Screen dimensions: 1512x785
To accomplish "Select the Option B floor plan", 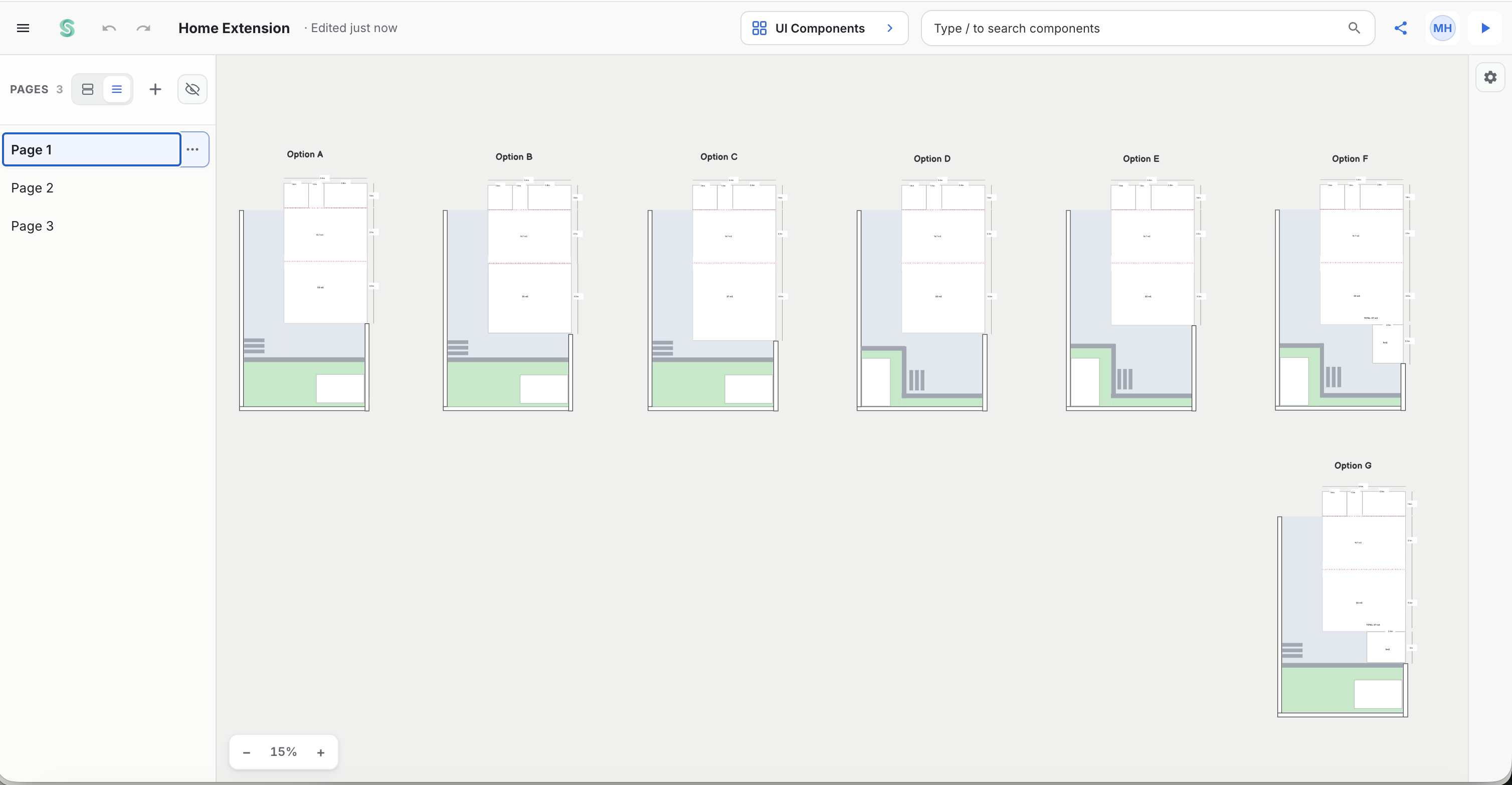I will 513,295.
